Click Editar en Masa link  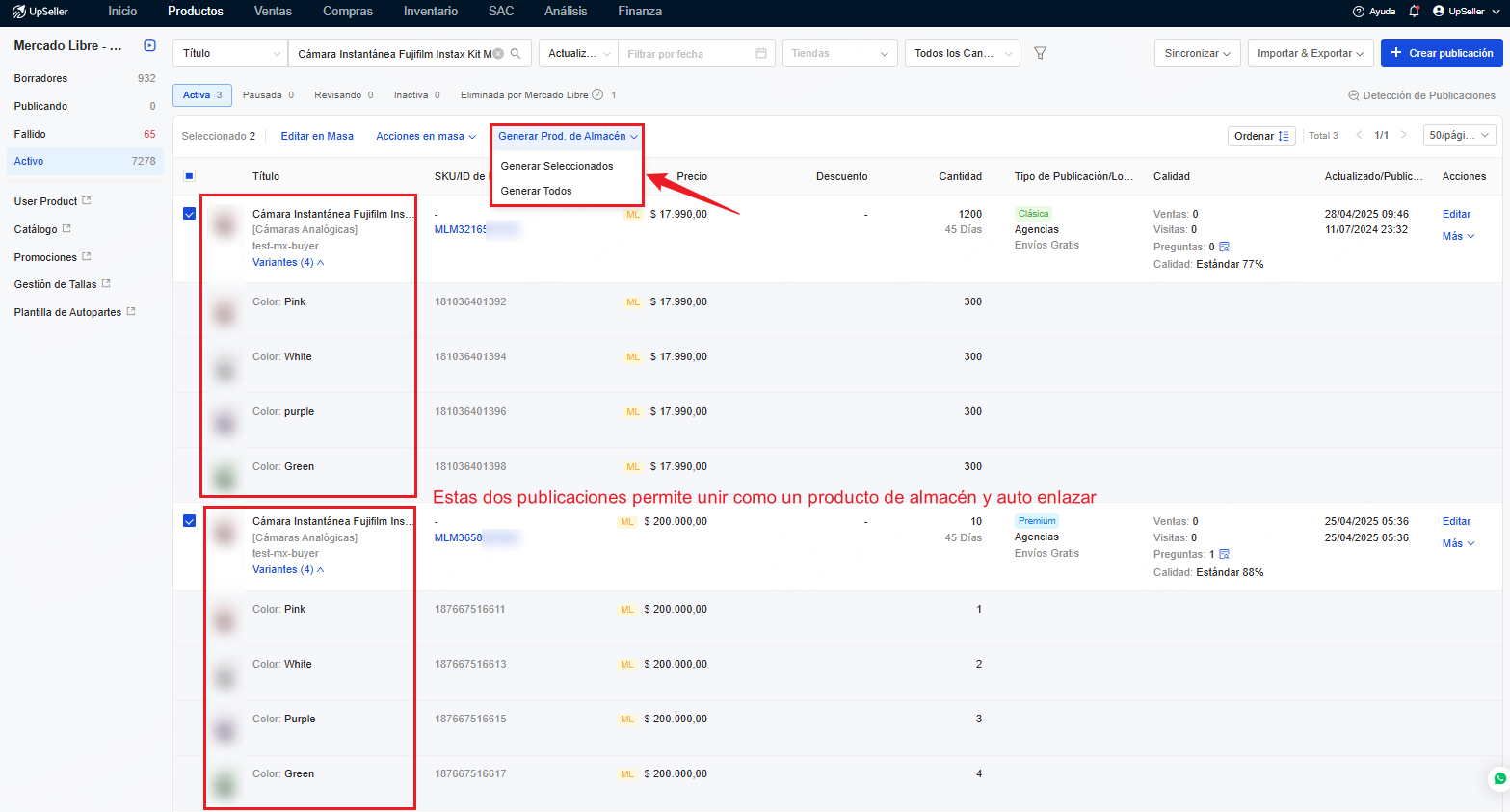point(317,136)
